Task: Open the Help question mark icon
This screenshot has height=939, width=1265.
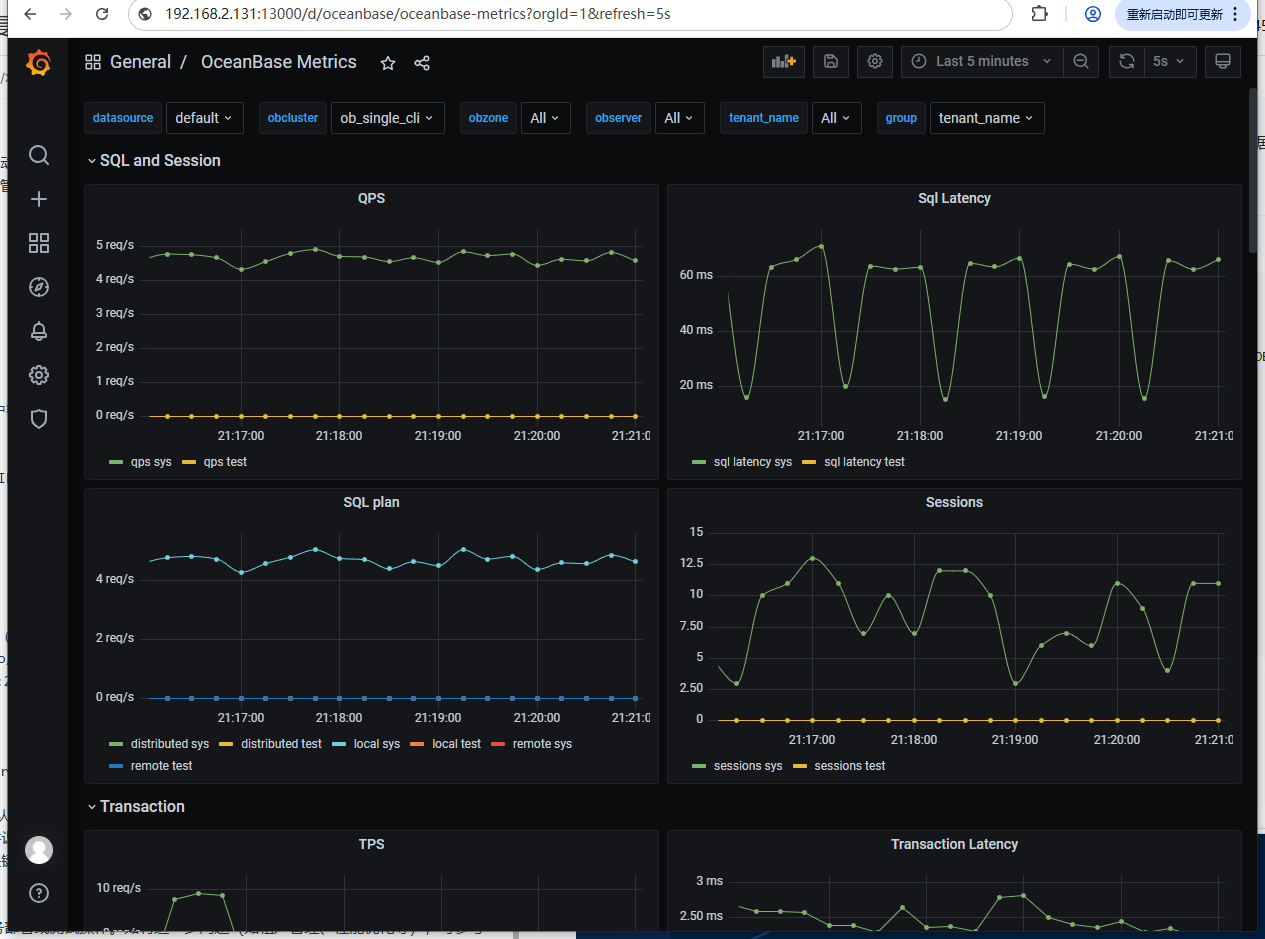Action: pyautogui.click(x=39, y=893)
